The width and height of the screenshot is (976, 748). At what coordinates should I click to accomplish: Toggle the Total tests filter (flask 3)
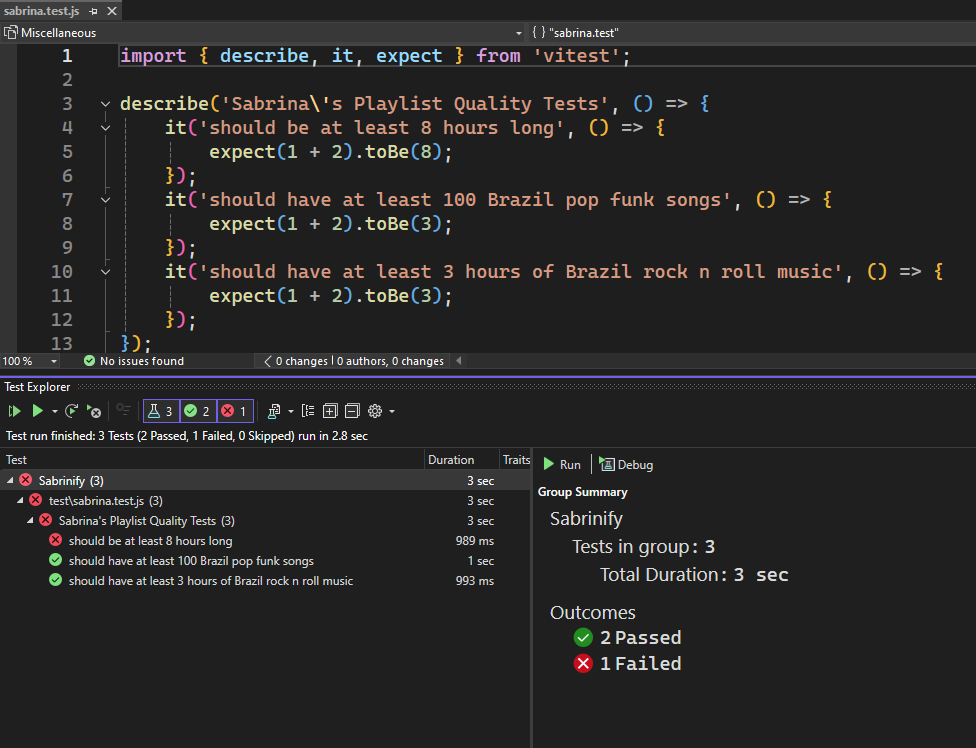tap(160, 411)
